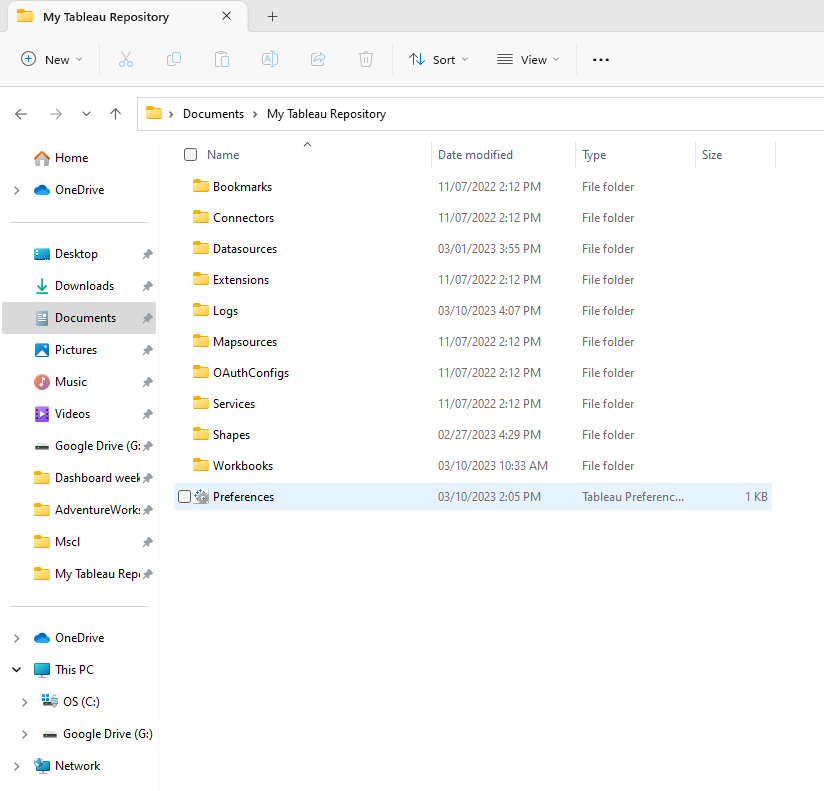Viewport: 824px width, 791px height.
Task: Click the Copy icon in toolbar
Action: [174, 60]
